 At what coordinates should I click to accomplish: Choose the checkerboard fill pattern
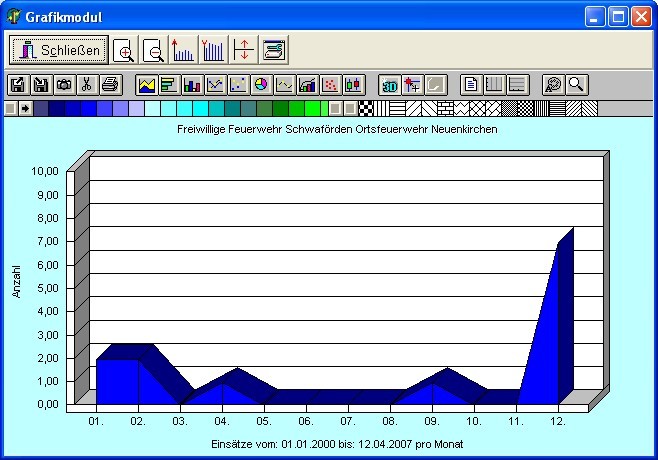(x=366, y=108)
